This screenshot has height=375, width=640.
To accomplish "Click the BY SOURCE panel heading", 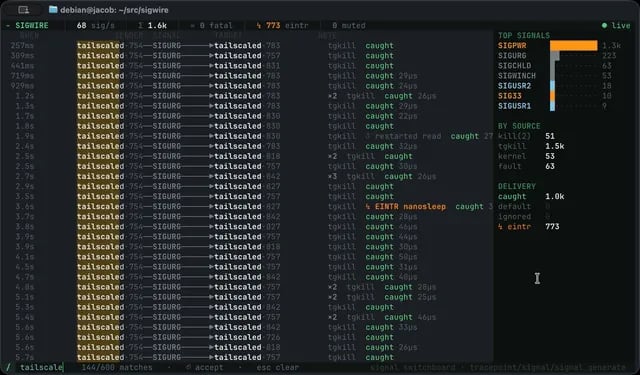I will pos(519,126).
